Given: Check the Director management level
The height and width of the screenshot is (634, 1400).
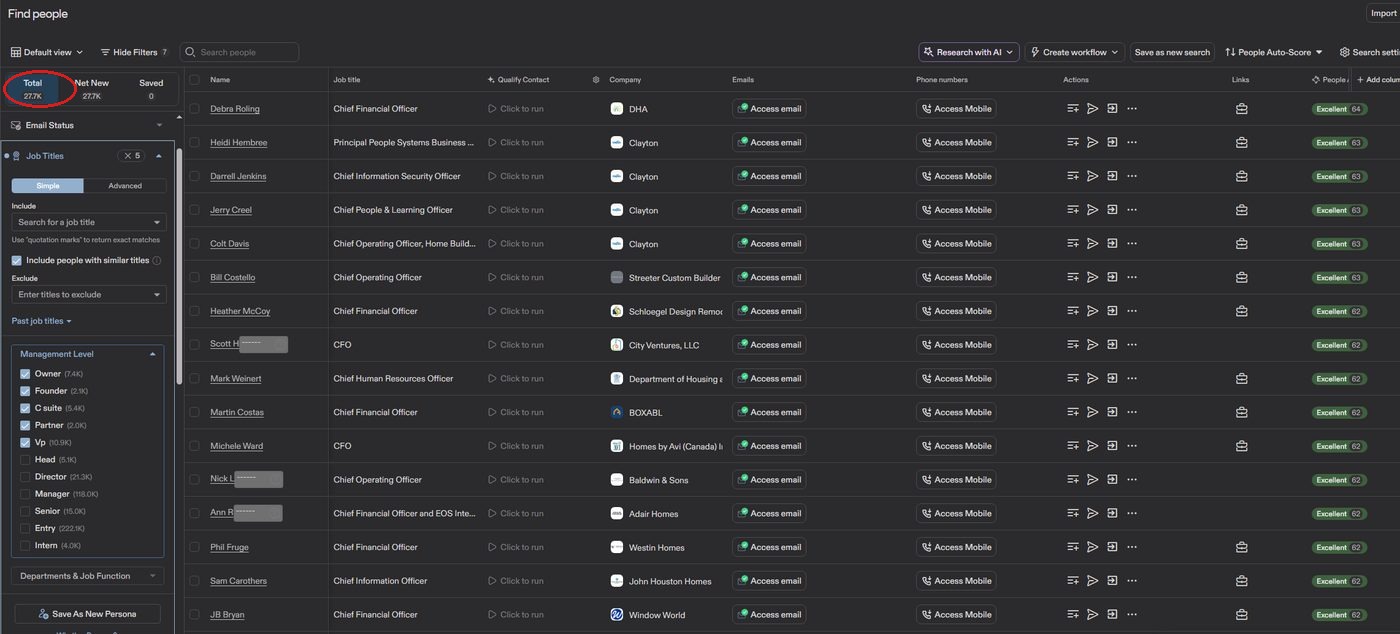Looking at the screenshot, I should tap(25, 477).
